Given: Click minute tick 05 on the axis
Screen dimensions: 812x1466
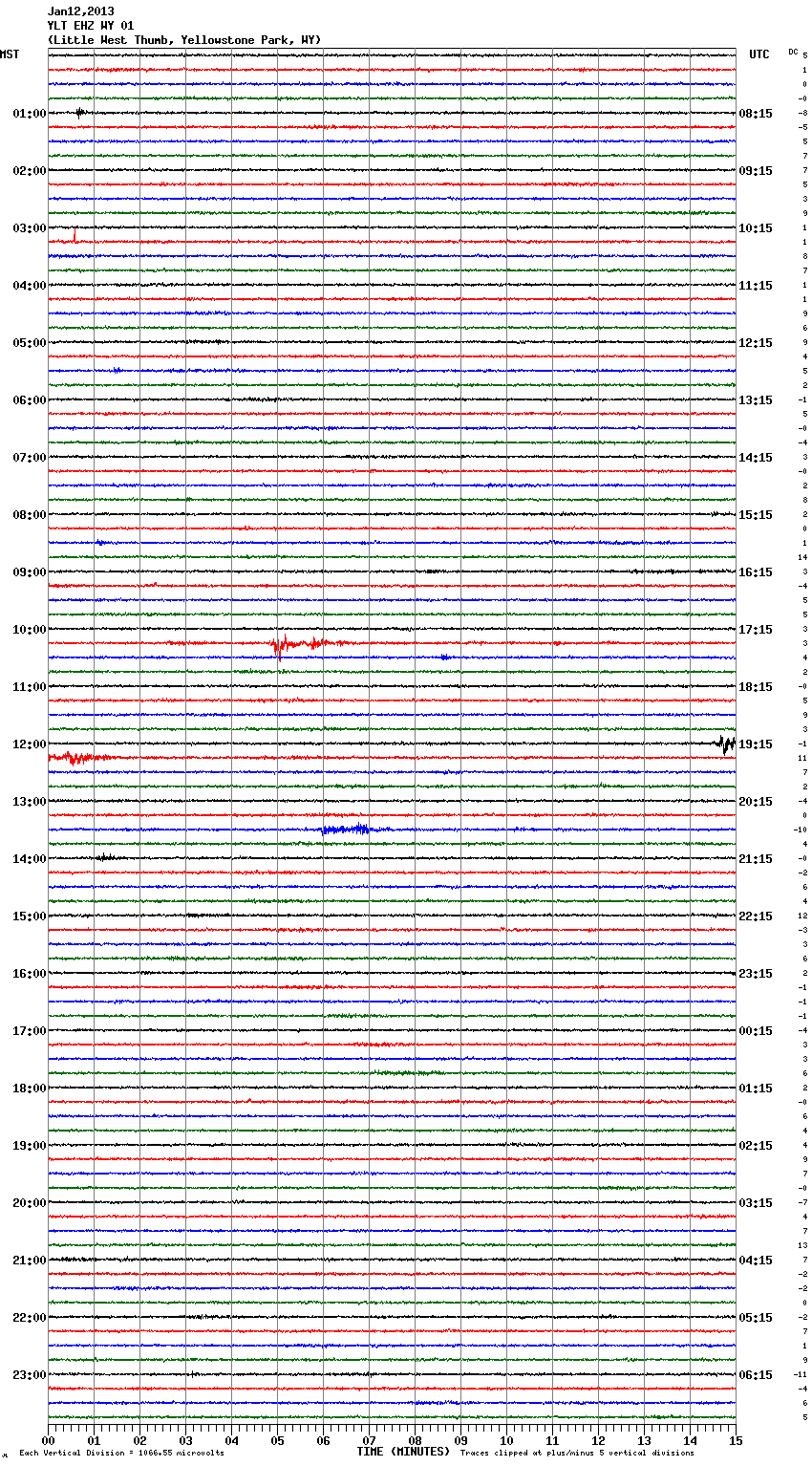Looking at the screenshot, I should point(277,1441).
